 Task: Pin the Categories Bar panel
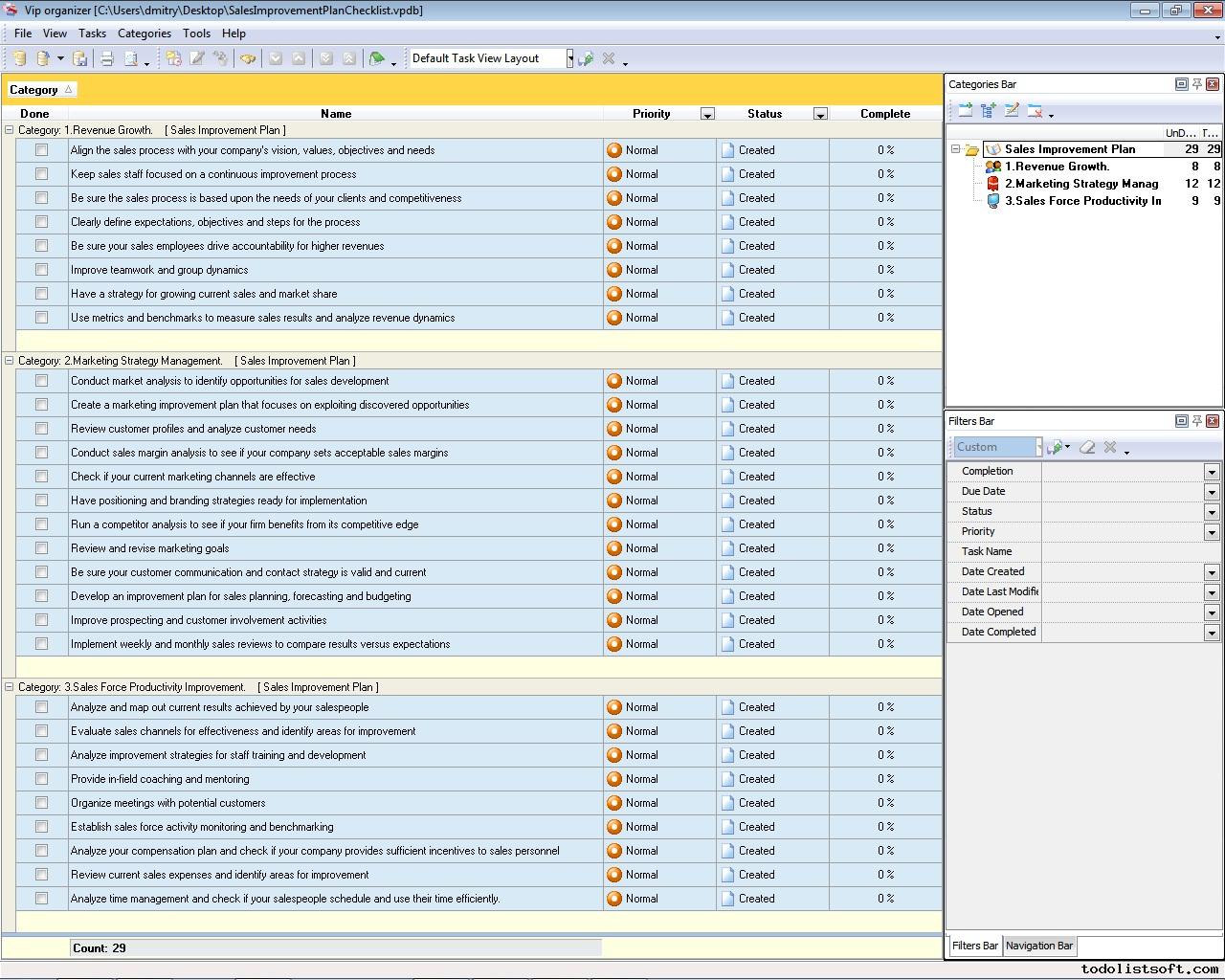(1196, 84)
